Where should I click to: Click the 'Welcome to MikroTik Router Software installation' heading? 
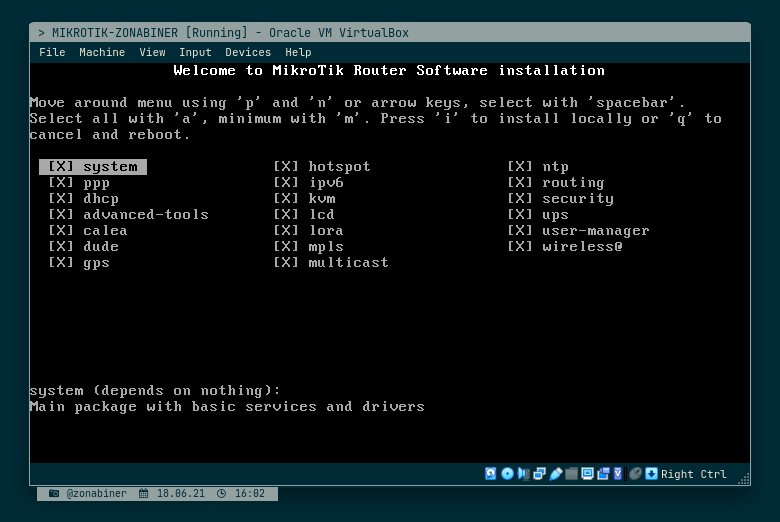coord(389,70)
